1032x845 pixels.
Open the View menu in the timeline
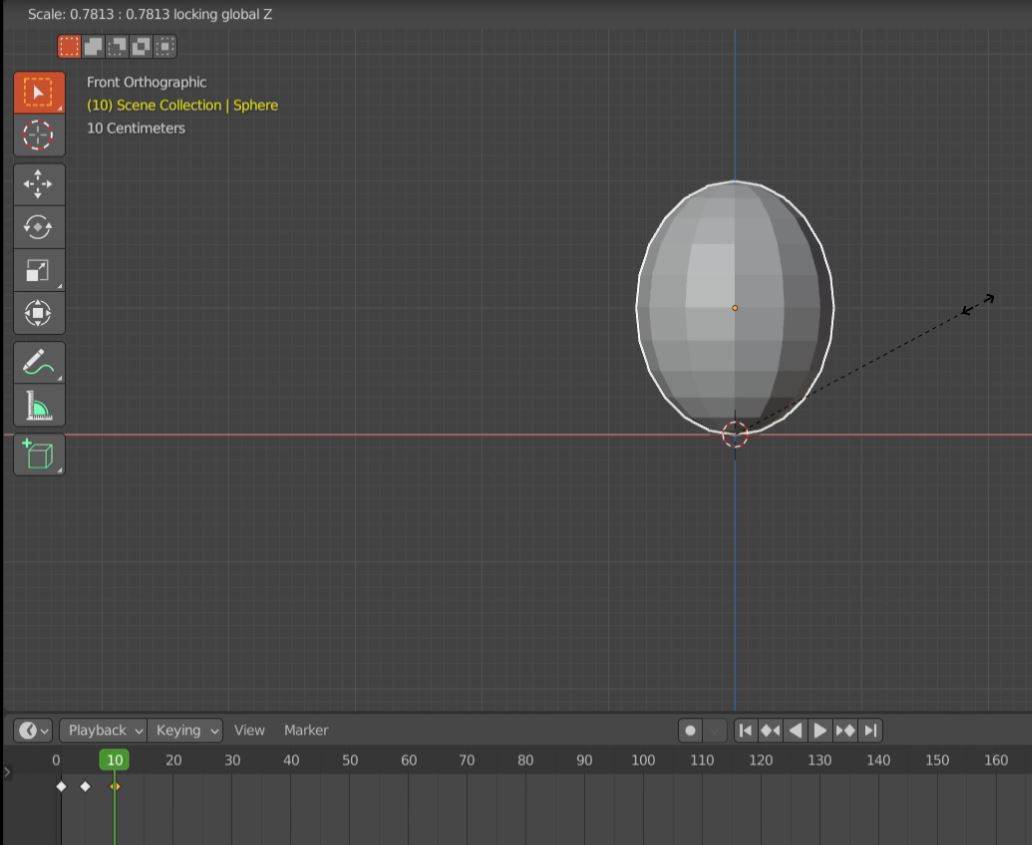(x=249, y=730)
